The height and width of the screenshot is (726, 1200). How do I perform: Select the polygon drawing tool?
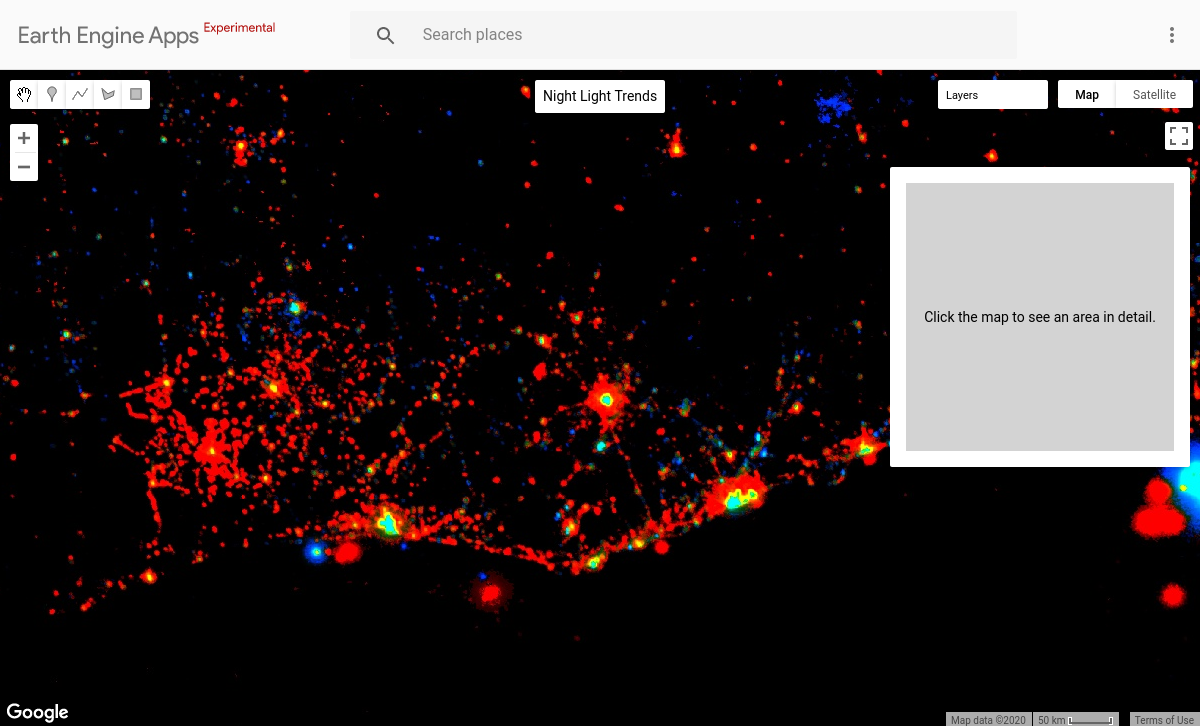click(x=107, y=94)
